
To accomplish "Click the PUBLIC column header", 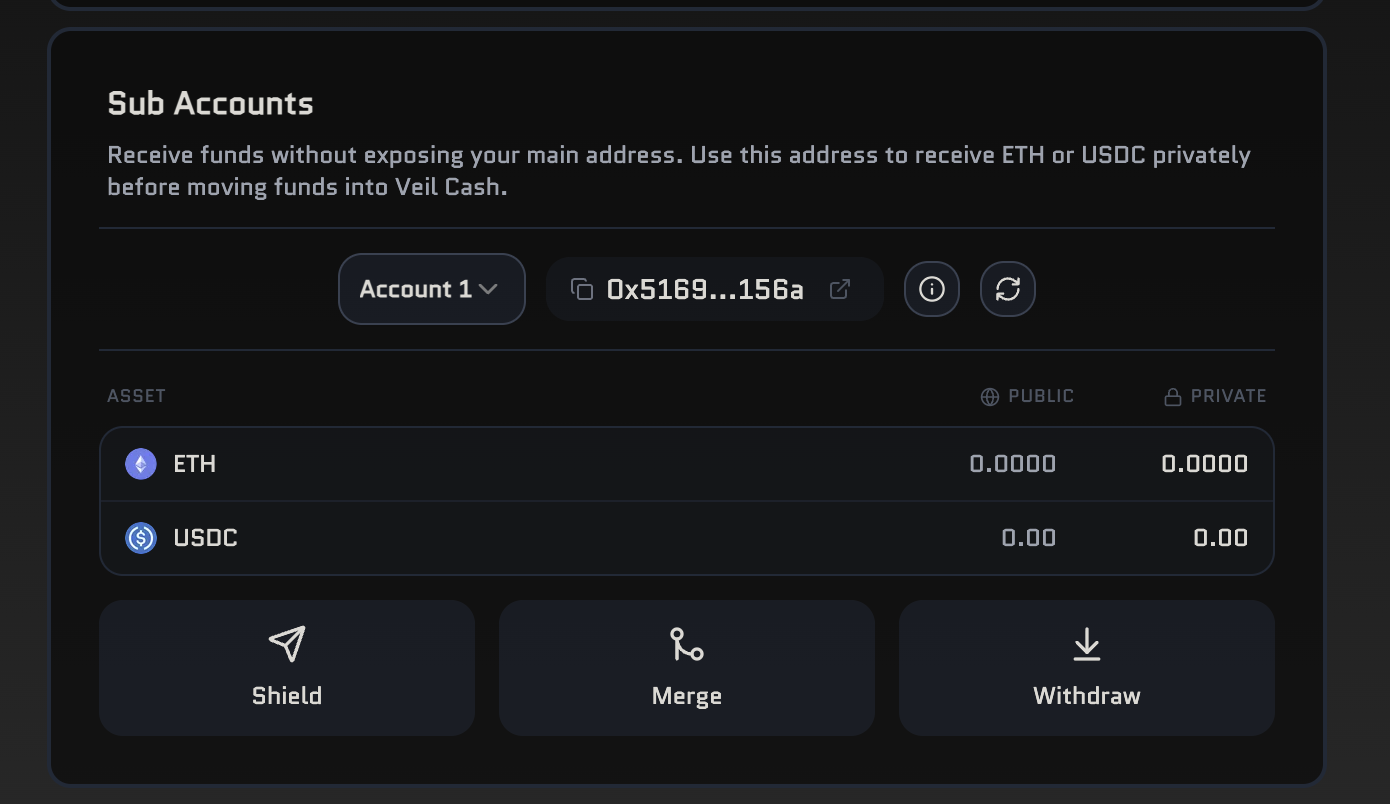I will [1040, 395].
